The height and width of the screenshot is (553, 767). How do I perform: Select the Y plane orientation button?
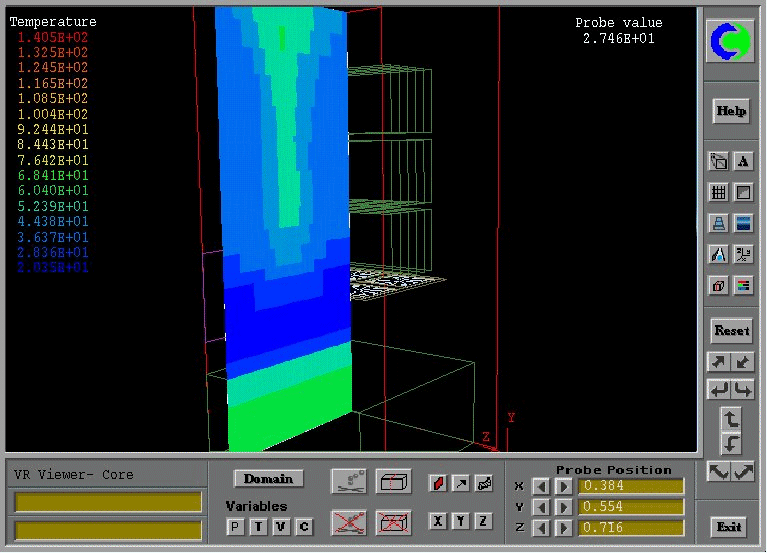460,521
